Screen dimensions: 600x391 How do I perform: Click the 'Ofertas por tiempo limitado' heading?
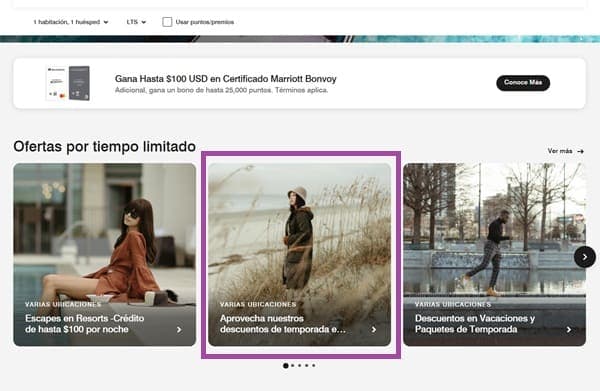click(x=104, y=147)
